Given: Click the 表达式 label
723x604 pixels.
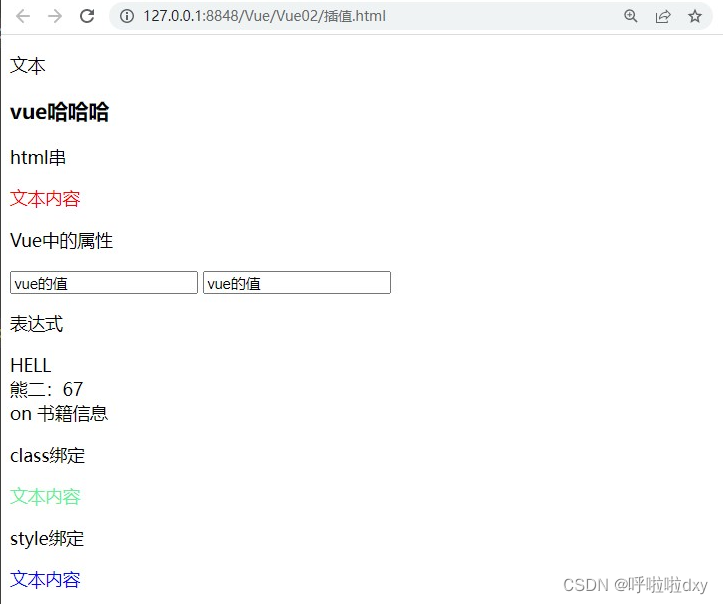Looking at the screenshot, I should pyautogui.click(x=36, y=324).
